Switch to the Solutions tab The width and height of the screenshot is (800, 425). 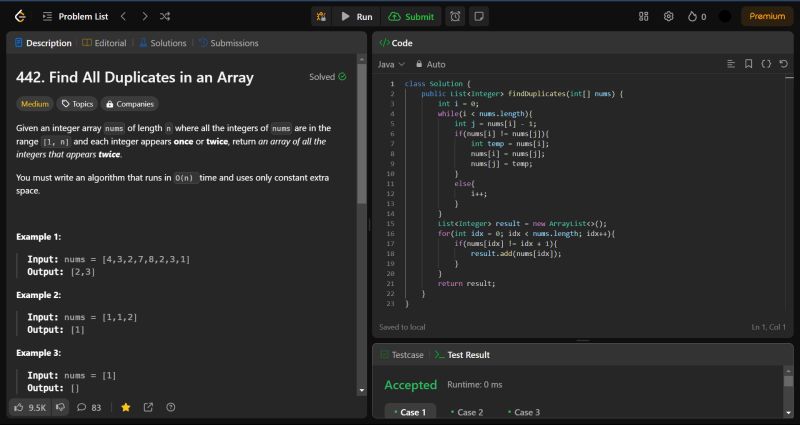pyautogui.click(x=163, y=43)
